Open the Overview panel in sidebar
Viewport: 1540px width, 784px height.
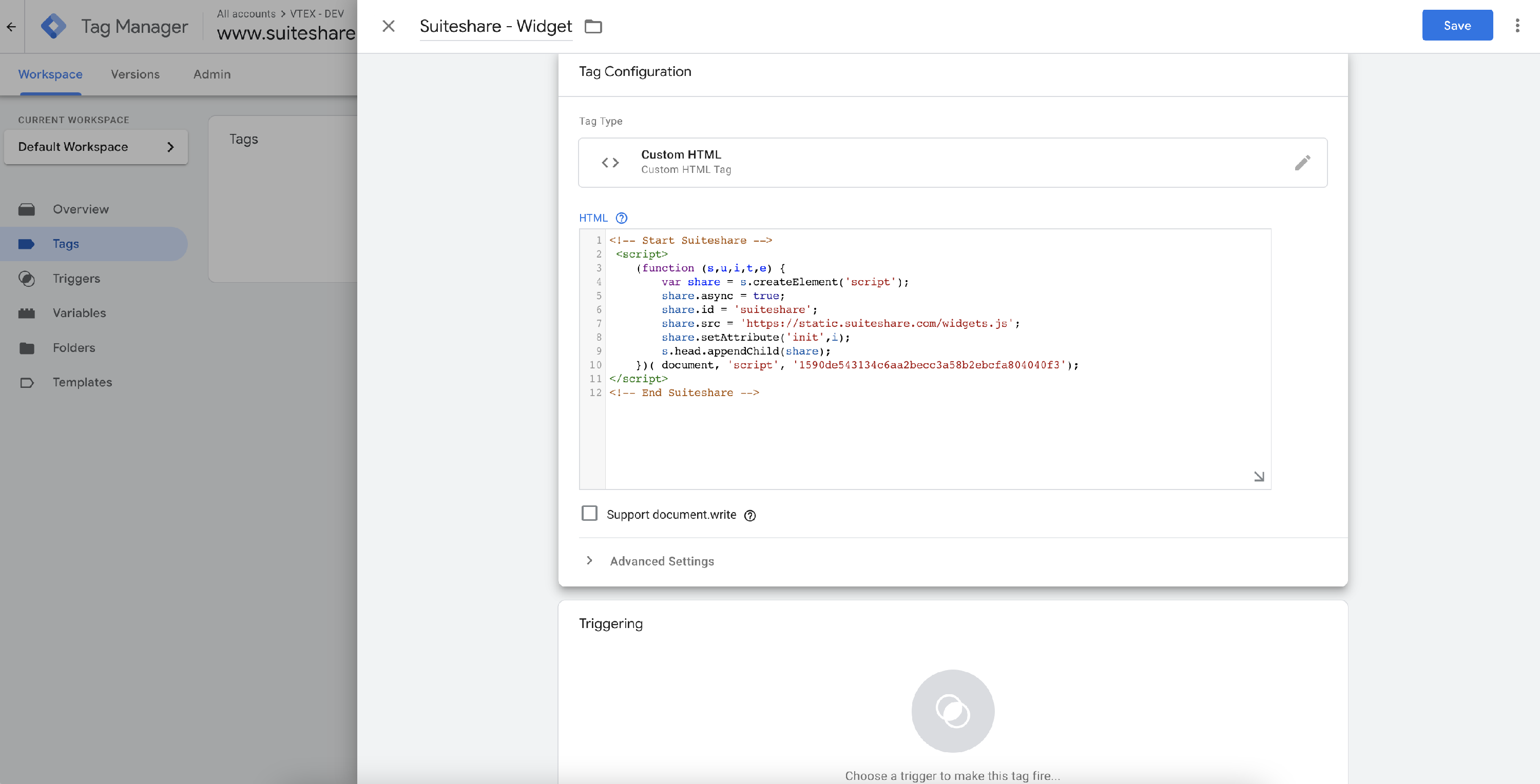tap(80, 209)
